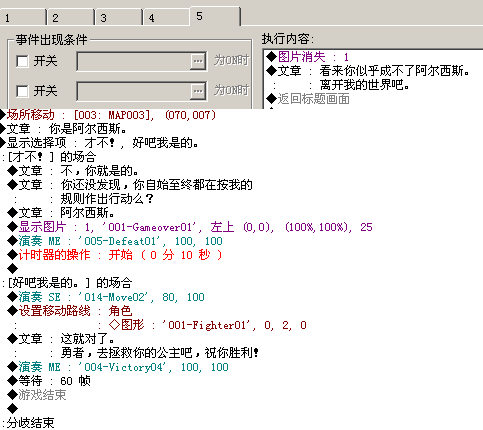483x430 pixels.
Task: Select the 计时器的操作 command line
Action: (x=115, y=255)
